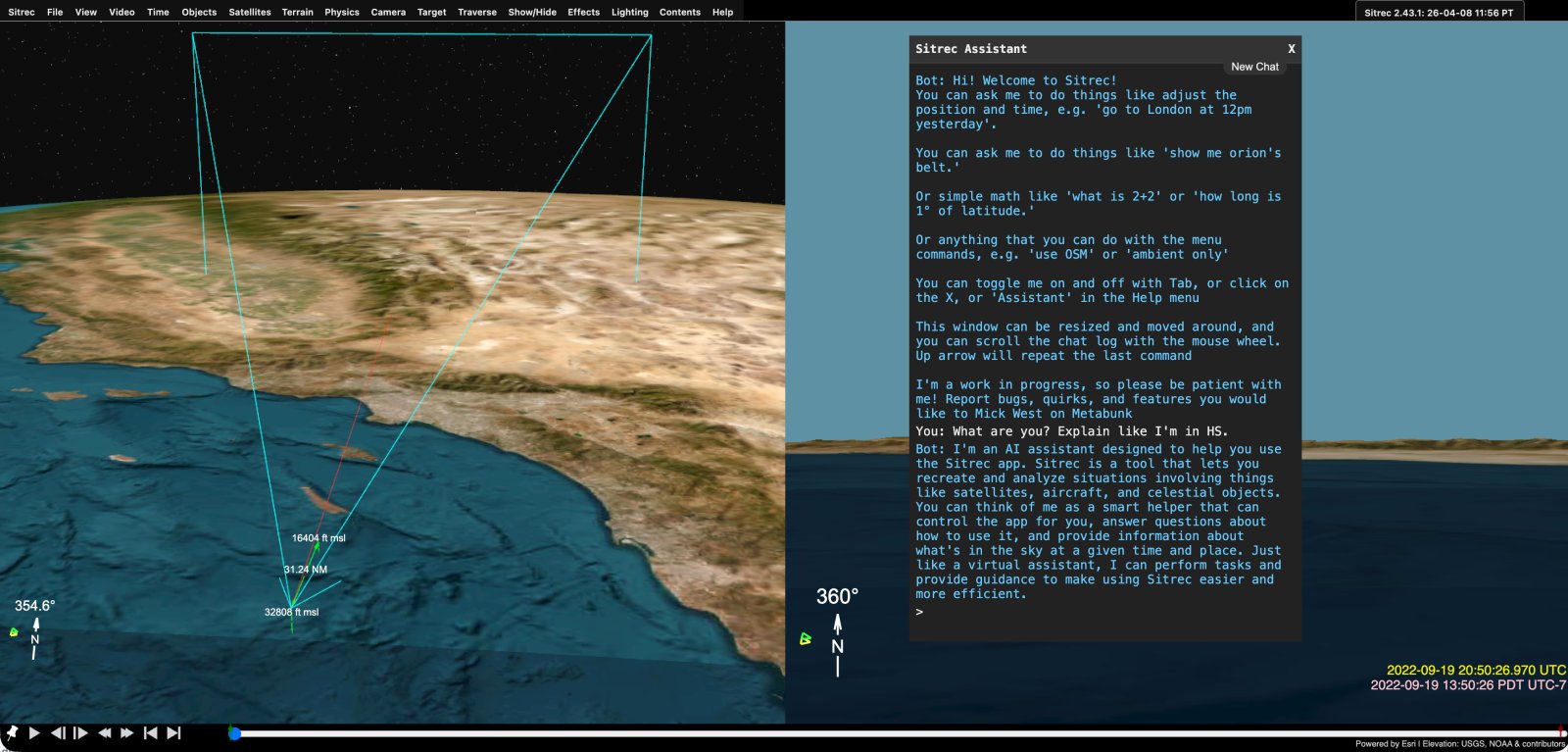1568x752 pixels.
Task: Click the blue timeline slider handle
Action: pyautogui.click(x=234, y=733)
